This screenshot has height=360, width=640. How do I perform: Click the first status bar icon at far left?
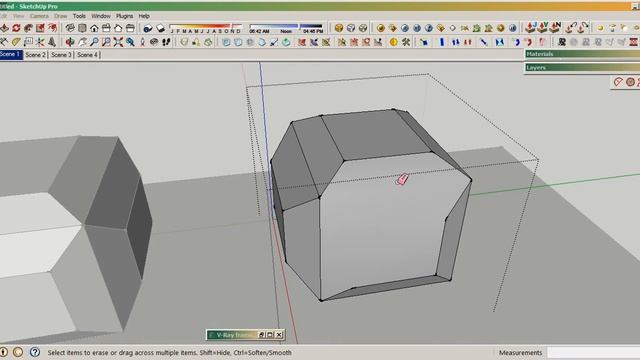pyautogui.click(x=4, y=352)
